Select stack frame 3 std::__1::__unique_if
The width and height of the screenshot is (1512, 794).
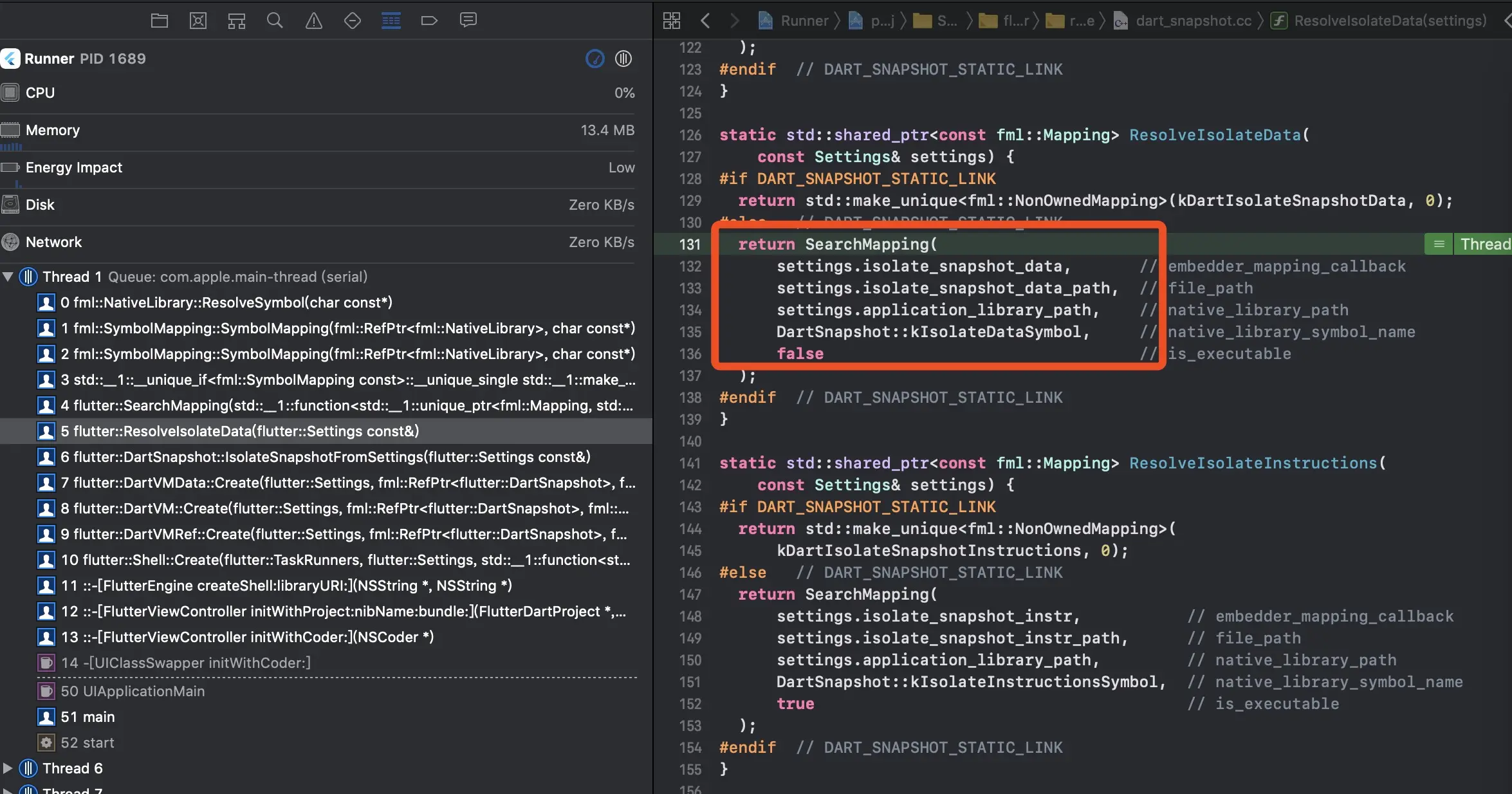[x=326, y=380]
